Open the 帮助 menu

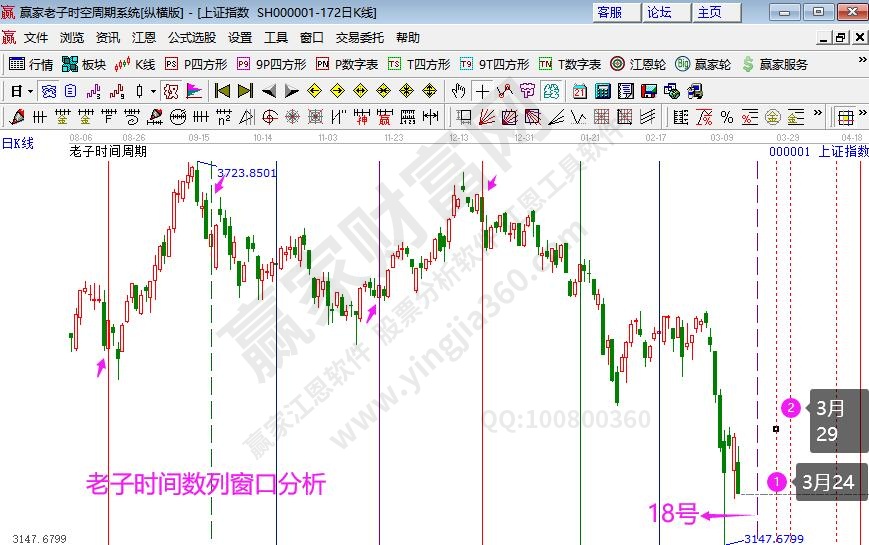pyautogui.click(x=407, y=38)
